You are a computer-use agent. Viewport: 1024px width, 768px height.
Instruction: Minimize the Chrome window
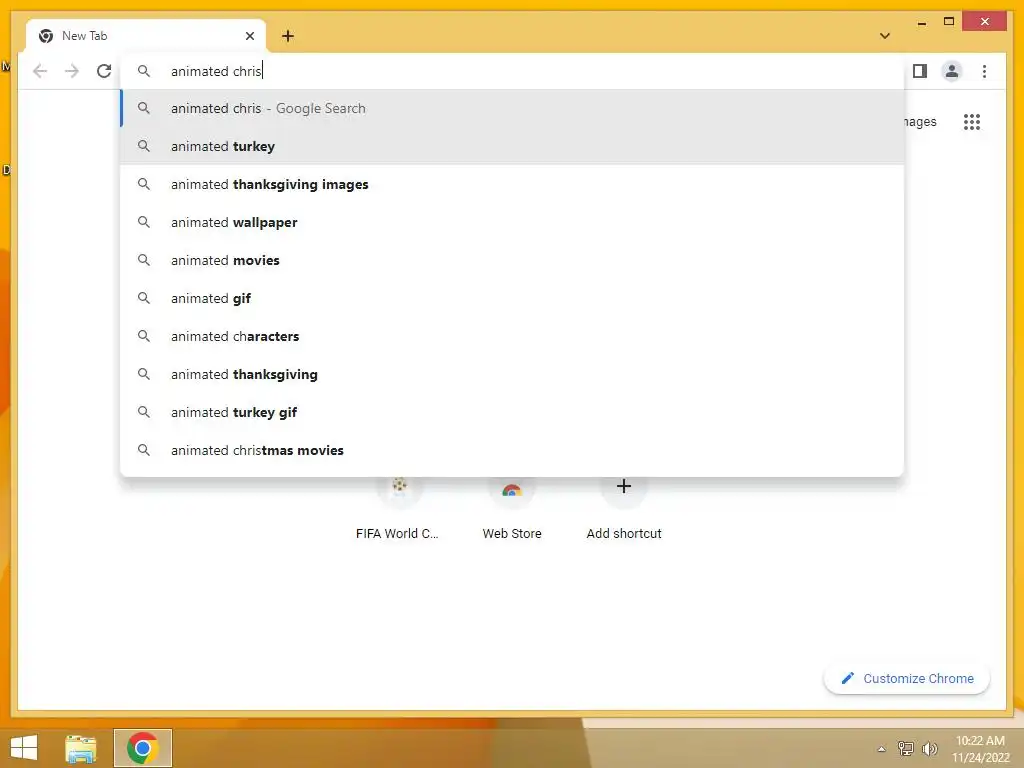click(x=921, y=22)
